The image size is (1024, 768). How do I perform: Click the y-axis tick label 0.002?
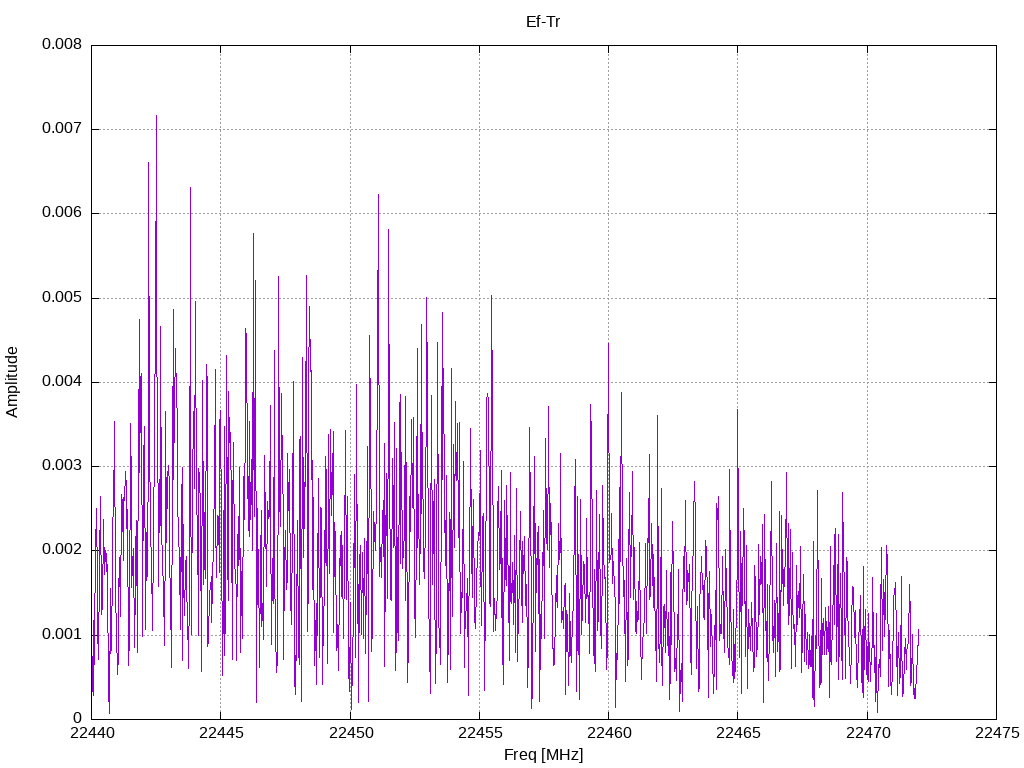pyautogui.click(x=62, y=550)
